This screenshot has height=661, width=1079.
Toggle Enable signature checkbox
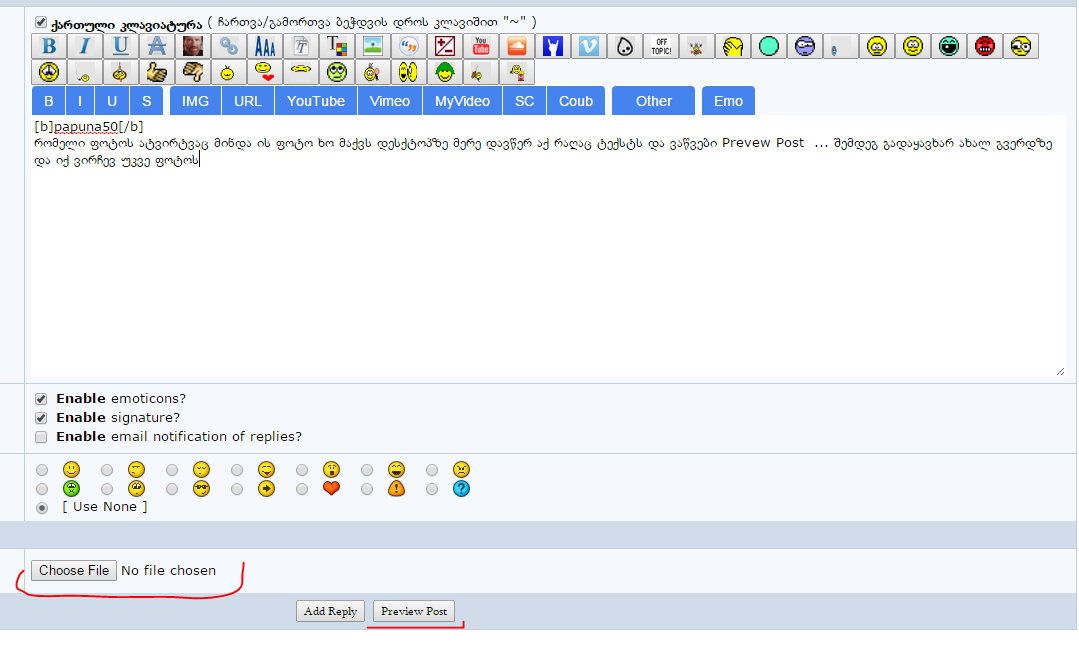point(41,418)
